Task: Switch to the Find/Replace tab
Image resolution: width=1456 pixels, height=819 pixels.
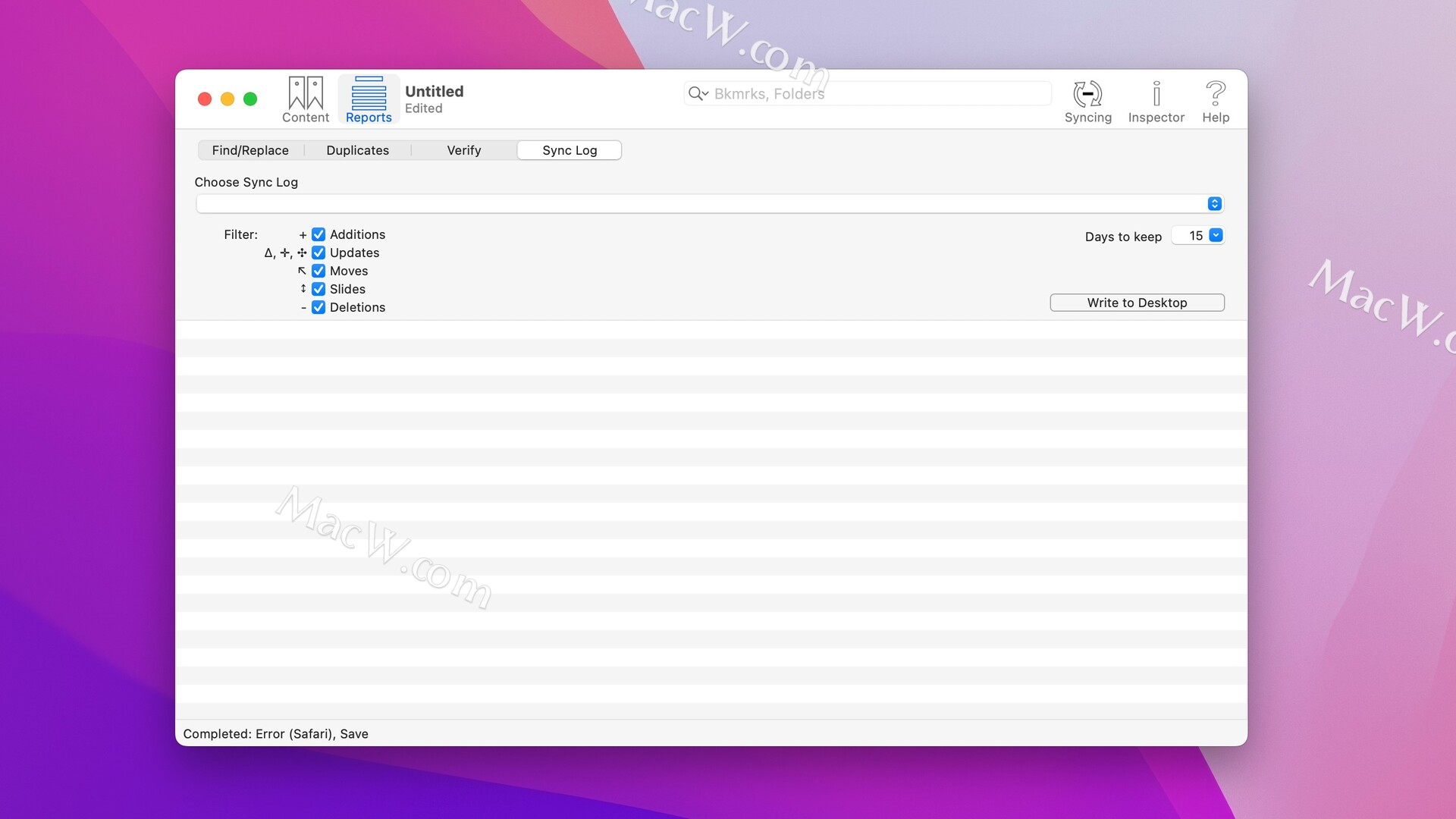Action: pyautogui.click(x=250, y=150)
